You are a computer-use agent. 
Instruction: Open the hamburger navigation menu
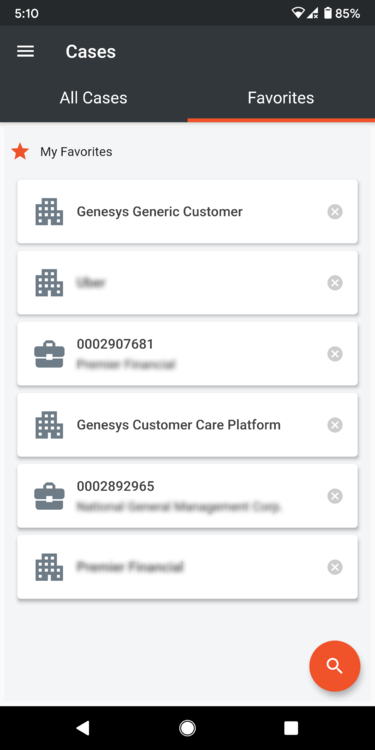[x=25, y=52]
